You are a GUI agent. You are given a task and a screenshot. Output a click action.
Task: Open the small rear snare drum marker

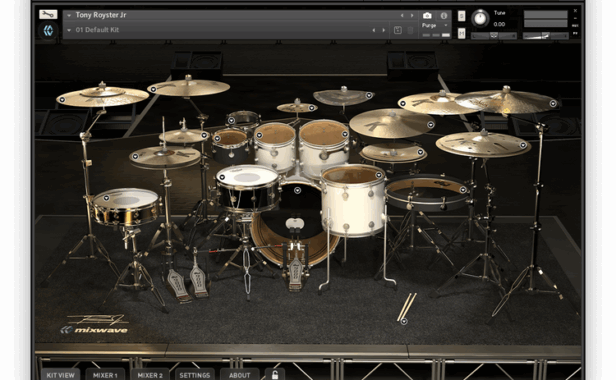click(231, 121)
